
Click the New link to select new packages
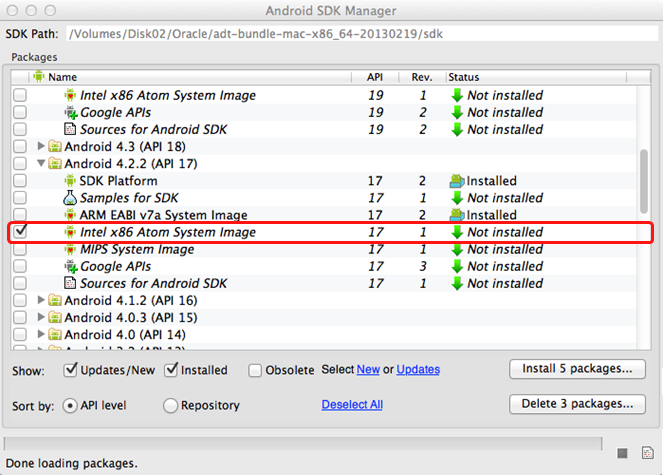368,370
